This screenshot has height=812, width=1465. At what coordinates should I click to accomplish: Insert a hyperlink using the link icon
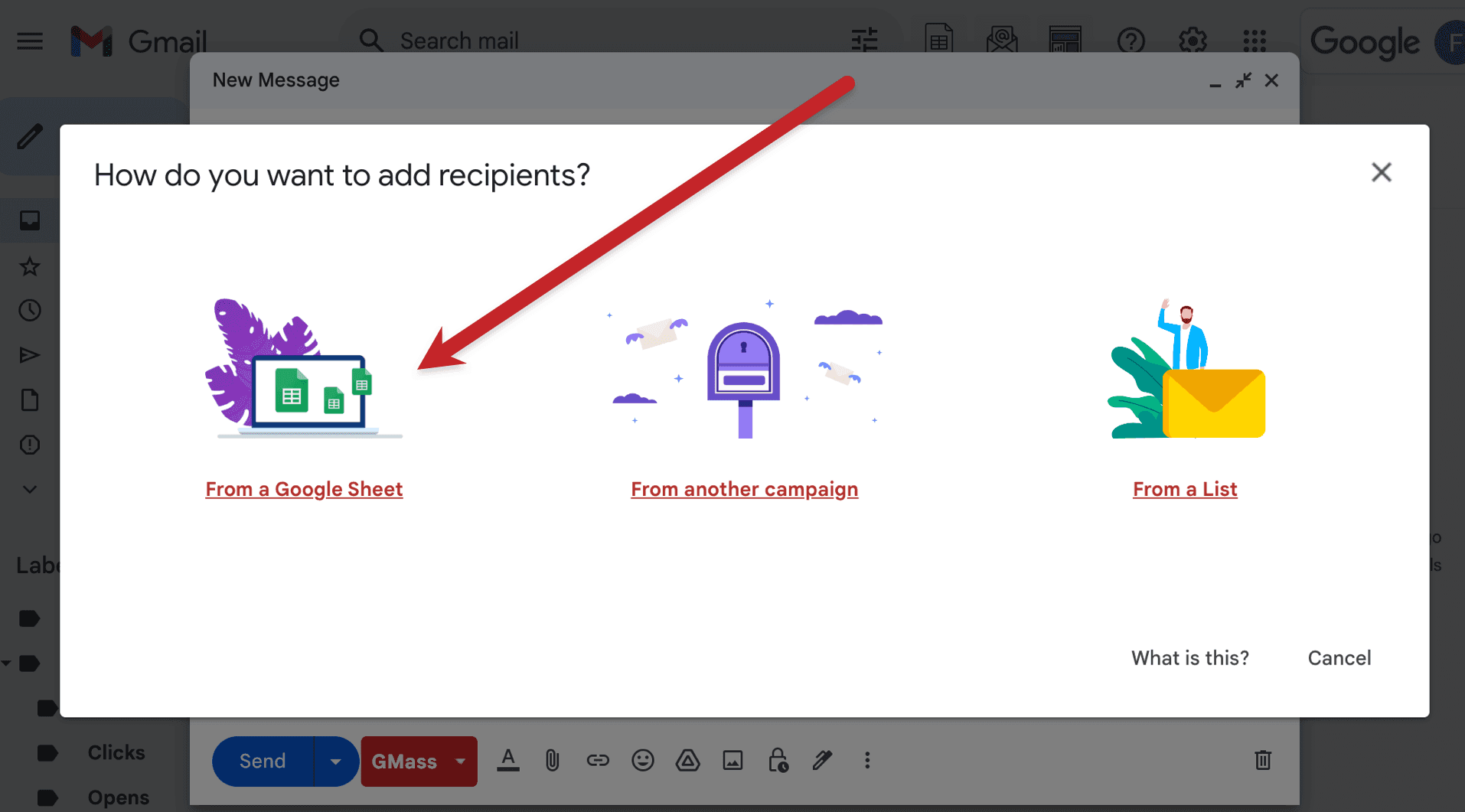coord(598,760)
